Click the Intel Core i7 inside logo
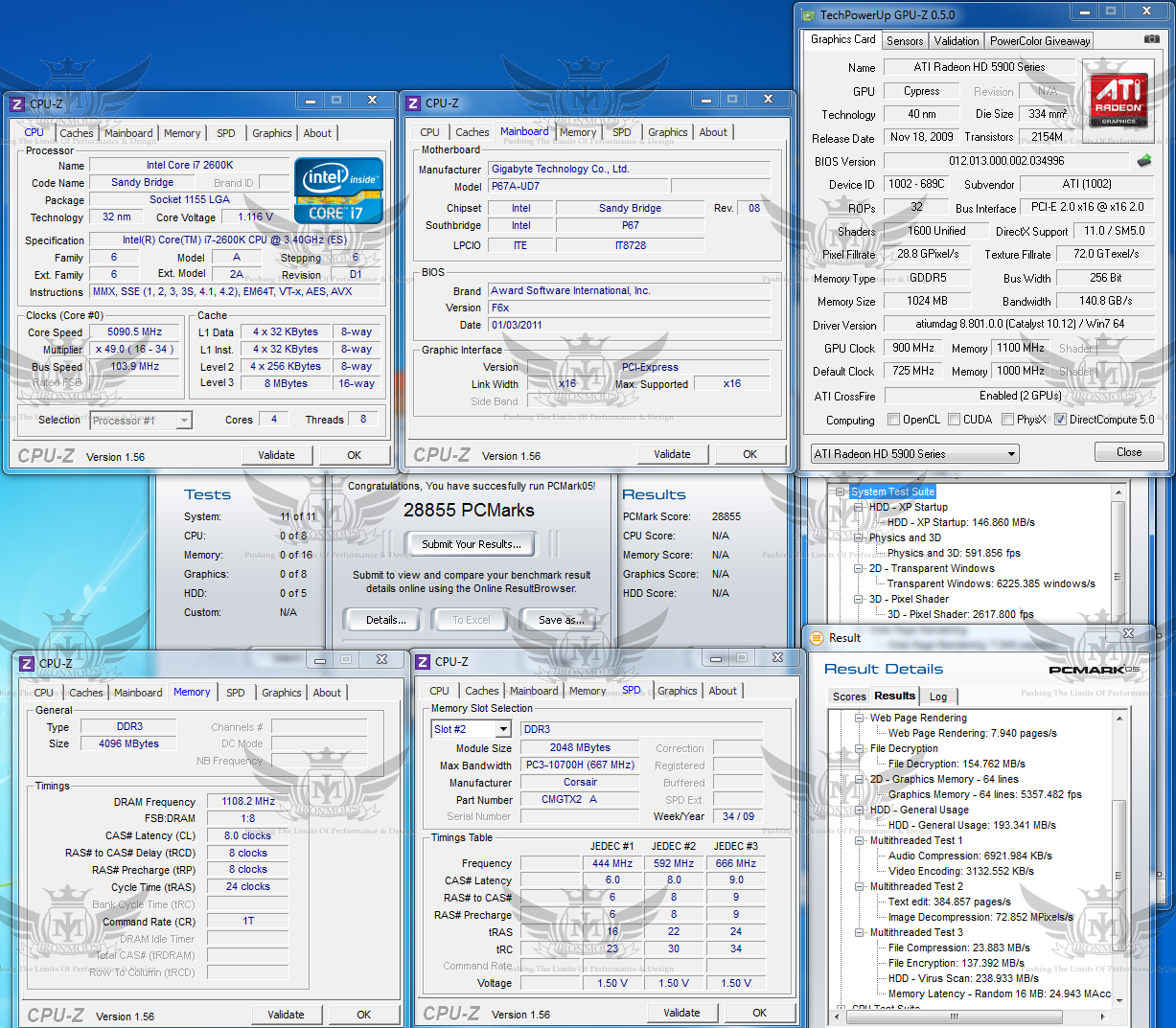The width and height of the screenshot is (1176, 1028). (x=338, y=191)
